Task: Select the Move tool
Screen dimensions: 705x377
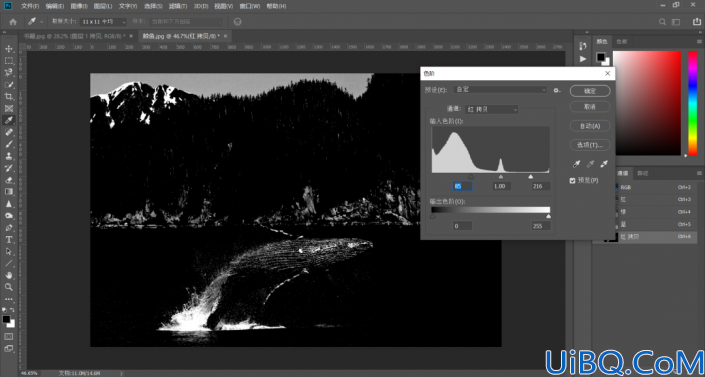Action: click(9, 49)
